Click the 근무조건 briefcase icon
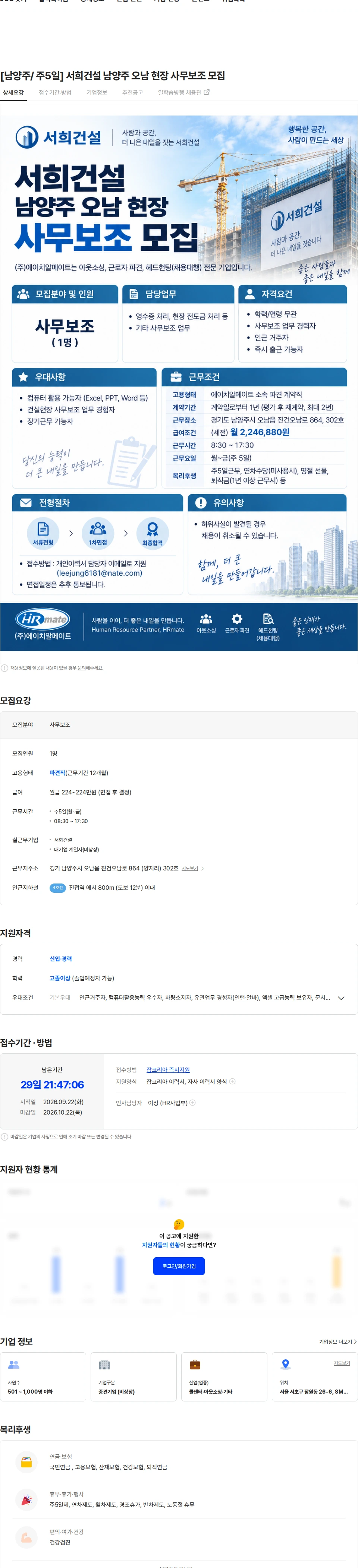 pyautogui.click(x=176, y=377)
